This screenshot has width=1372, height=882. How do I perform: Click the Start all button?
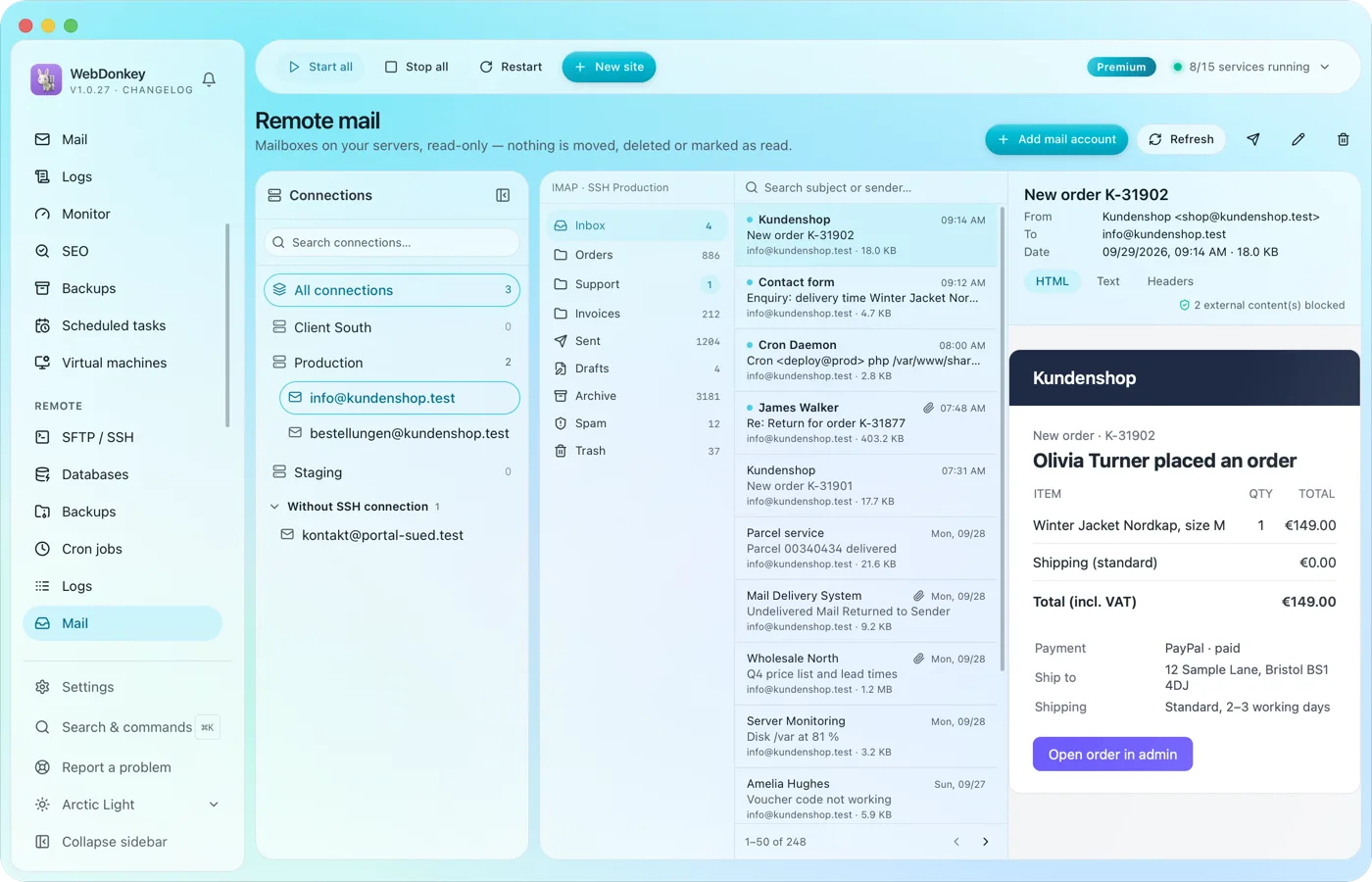[x=320, y=67]
